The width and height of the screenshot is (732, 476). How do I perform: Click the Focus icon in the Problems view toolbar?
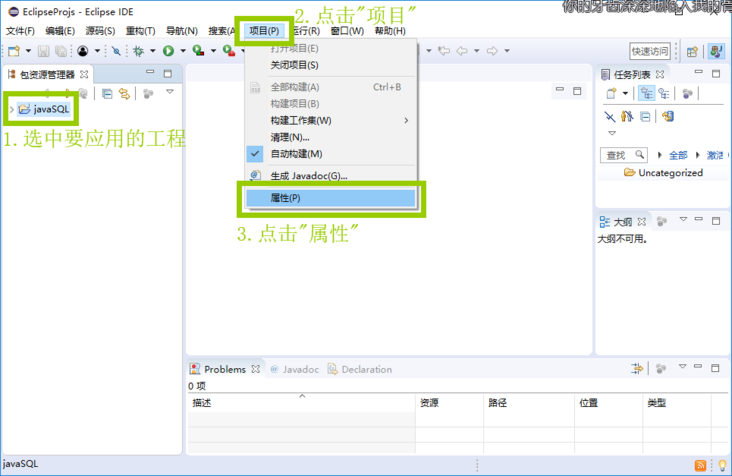pyautogui.click(x=661, y=369)
